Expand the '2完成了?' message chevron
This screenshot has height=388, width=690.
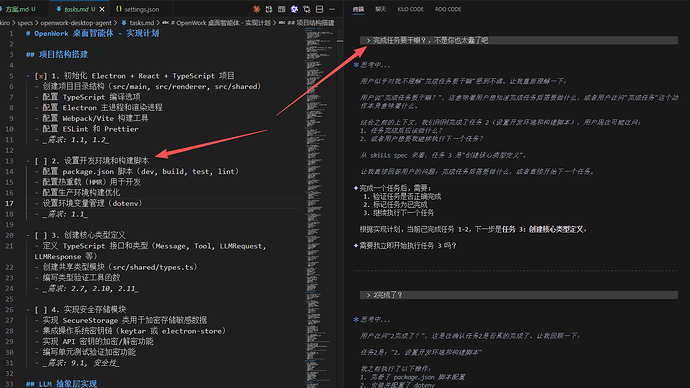(x=368, y=295)
